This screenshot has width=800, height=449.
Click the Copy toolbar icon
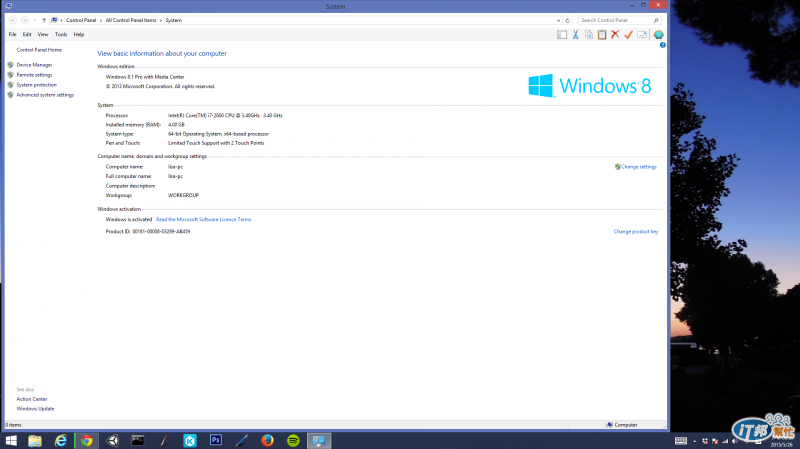click(x=589, y=35)
